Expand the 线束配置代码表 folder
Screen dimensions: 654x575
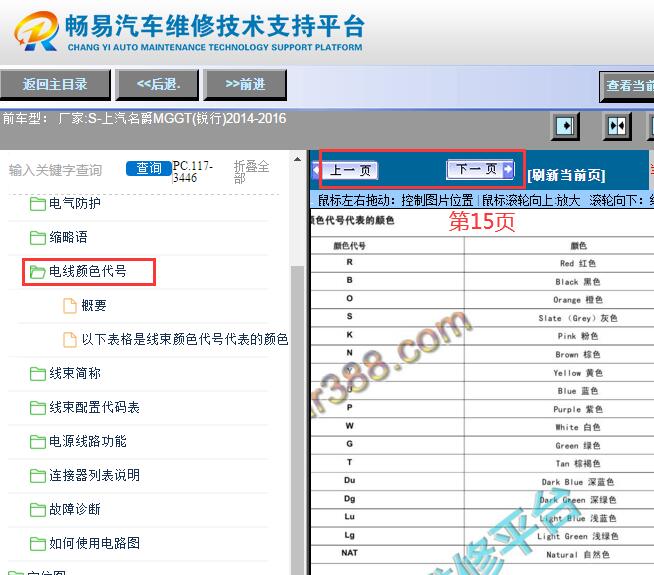coord(94,407)
